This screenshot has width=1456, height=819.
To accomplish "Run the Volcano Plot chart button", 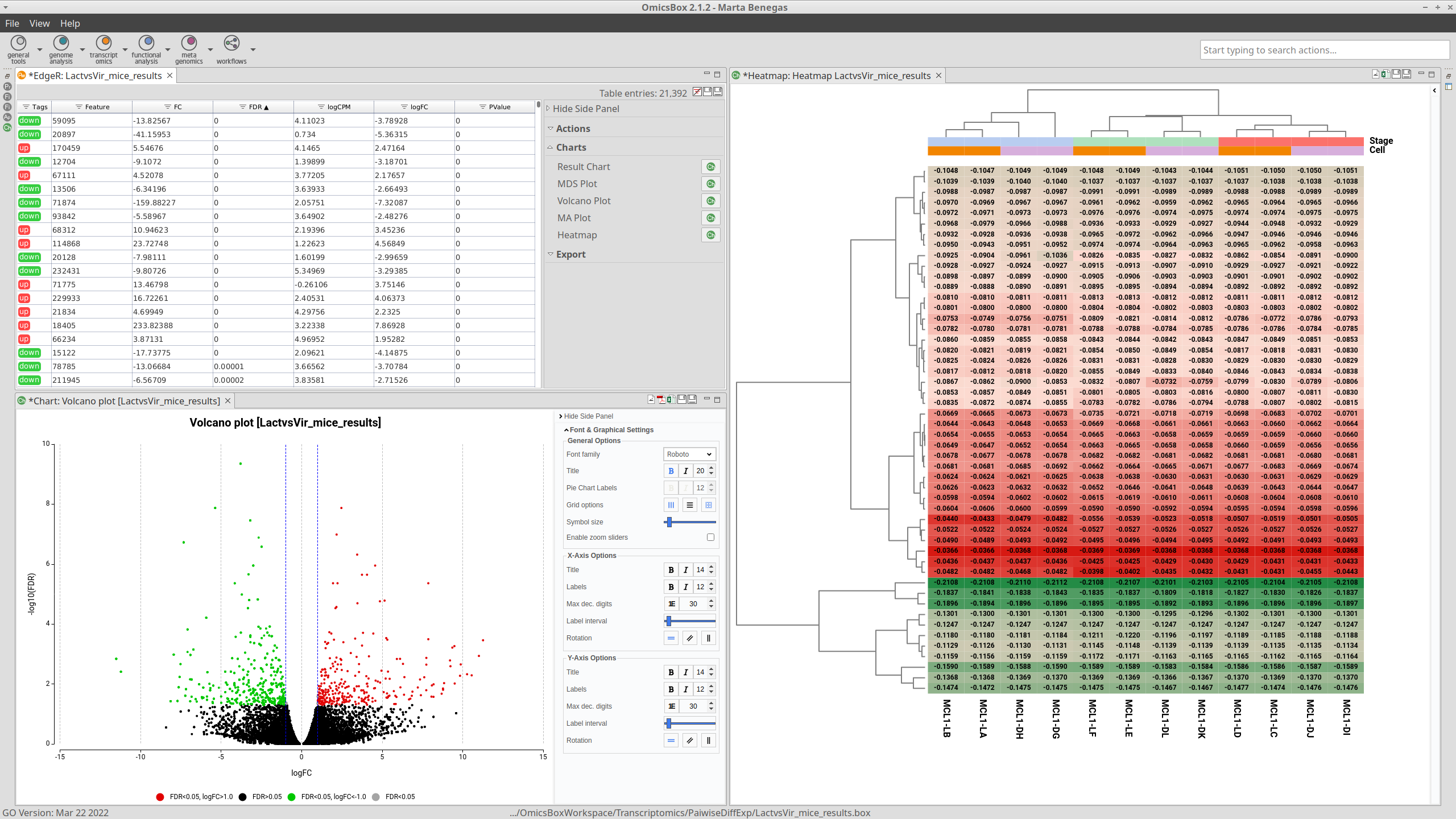I will pyautogui.click(x=710, y=201).
